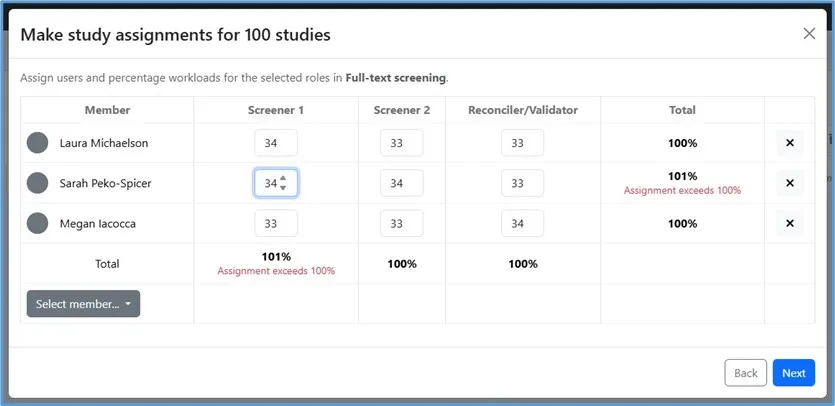
Task: Click the Back button
Action: click(x=745, y=373)
